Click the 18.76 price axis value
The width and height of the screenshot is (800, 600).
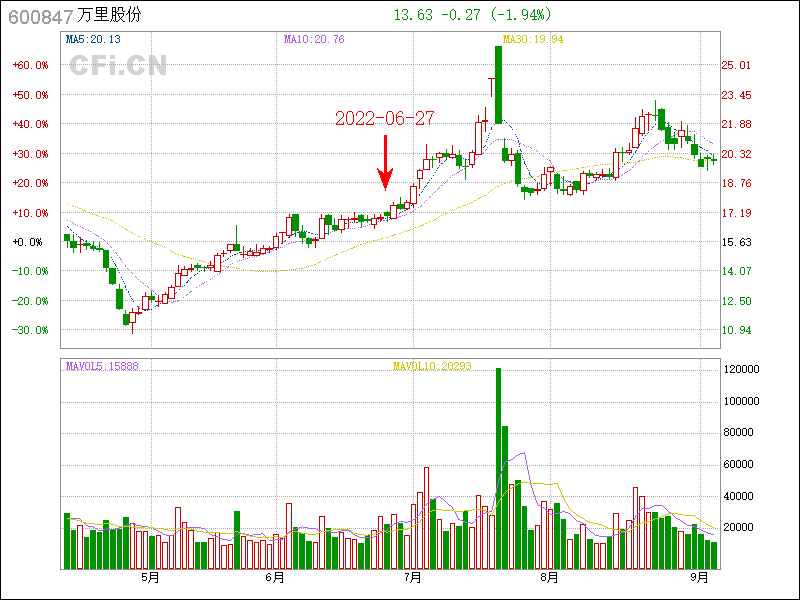click(x=736, y=183)
